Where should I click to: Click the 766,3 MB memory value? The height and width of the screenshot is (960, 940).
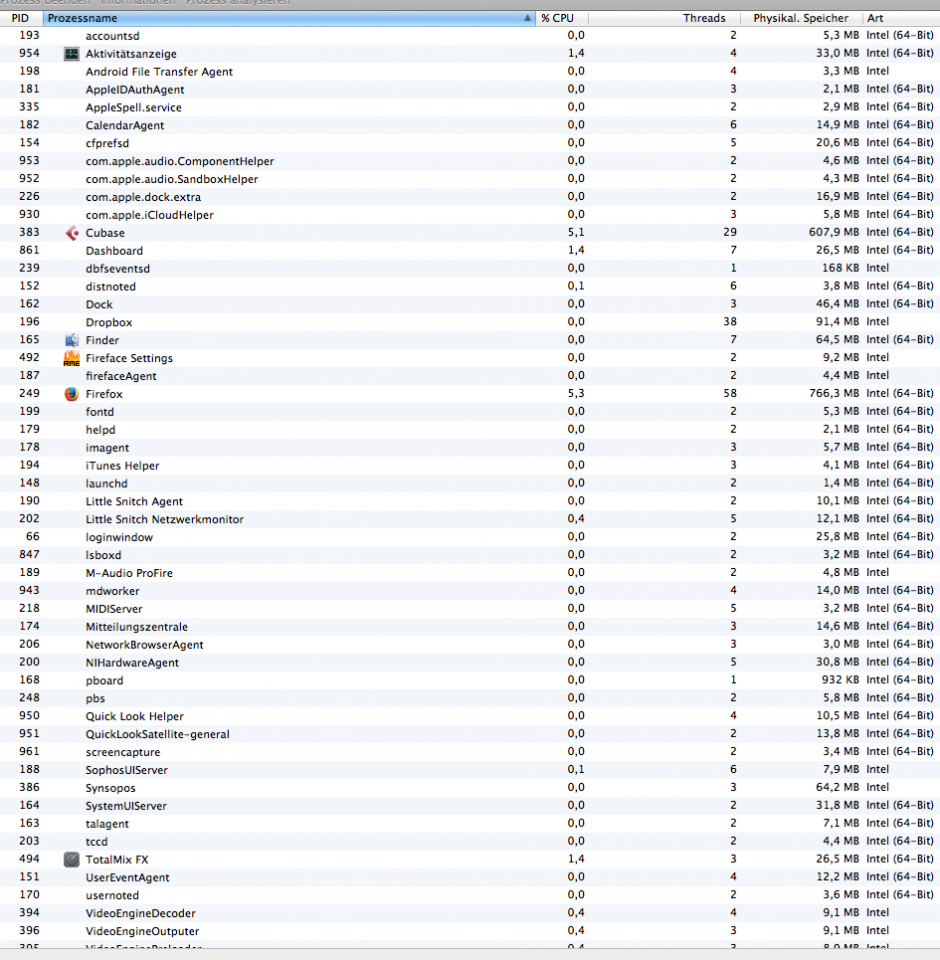tap(834, 394)
